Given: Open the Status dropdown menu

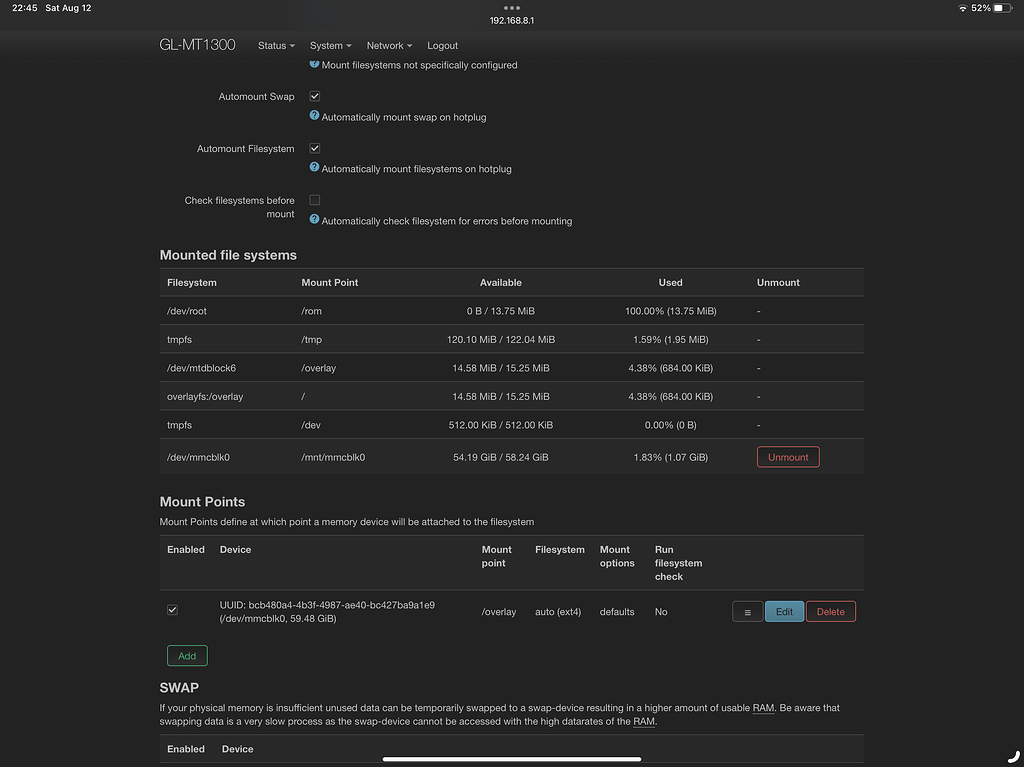Looking at the screenshot, I should [x=275, y=45].
